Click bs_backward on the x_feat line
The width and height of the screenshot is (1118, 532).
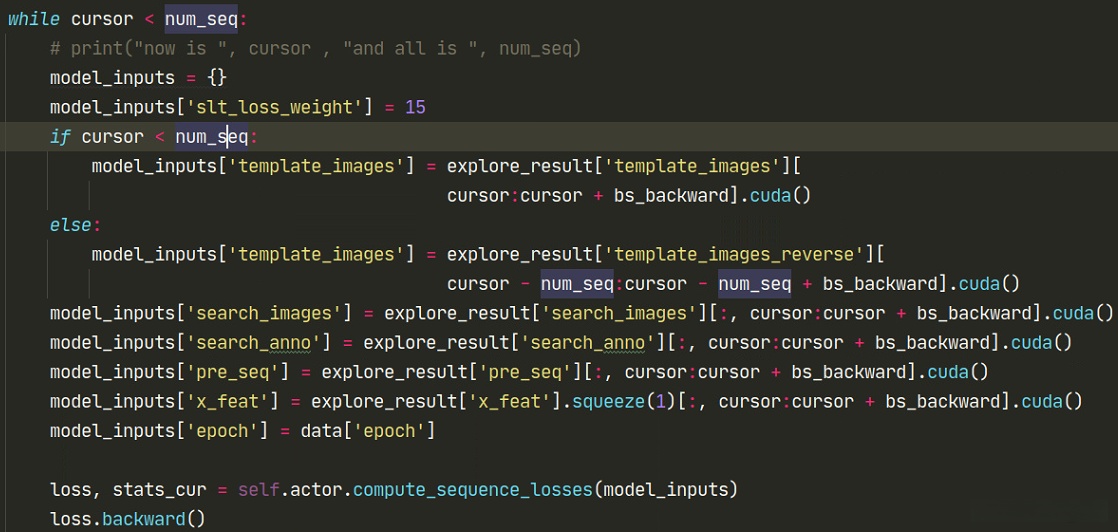943,402
